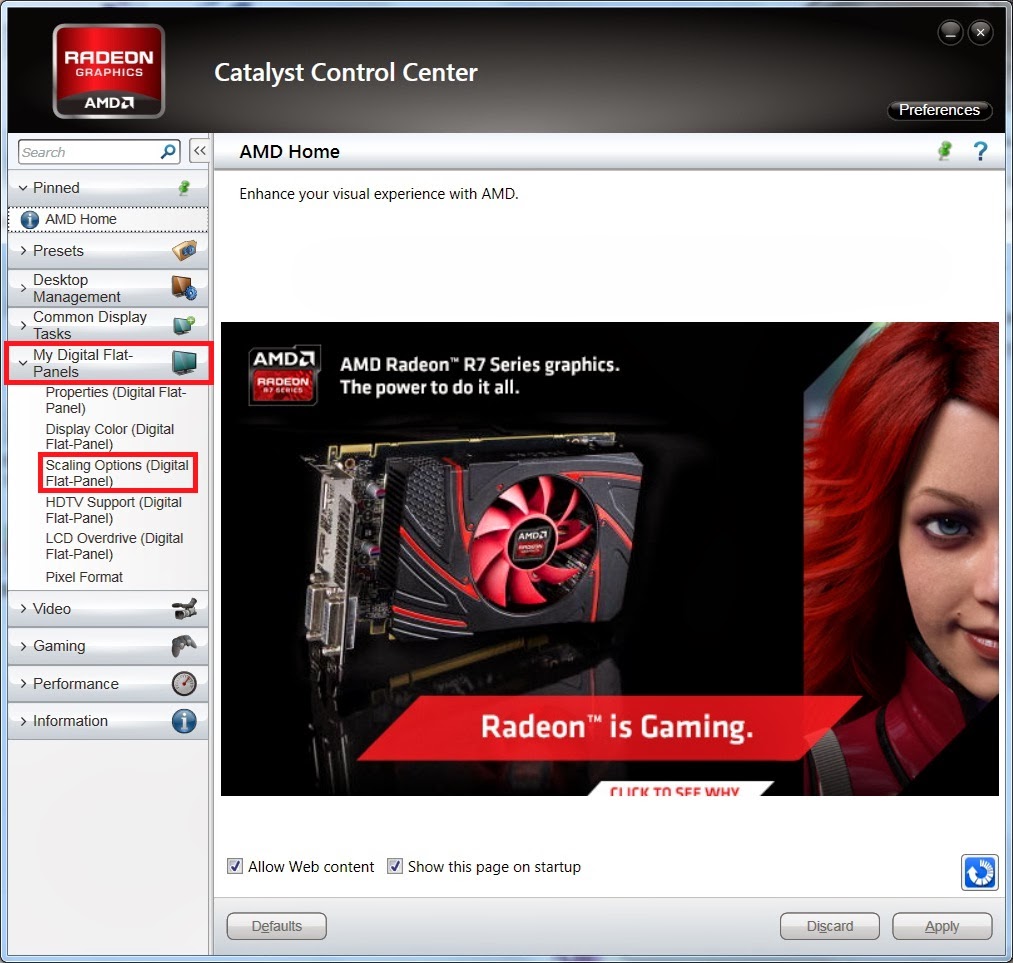Toggle Show this page on startup checkbox
1013x963 pixels.
(395, 866)
